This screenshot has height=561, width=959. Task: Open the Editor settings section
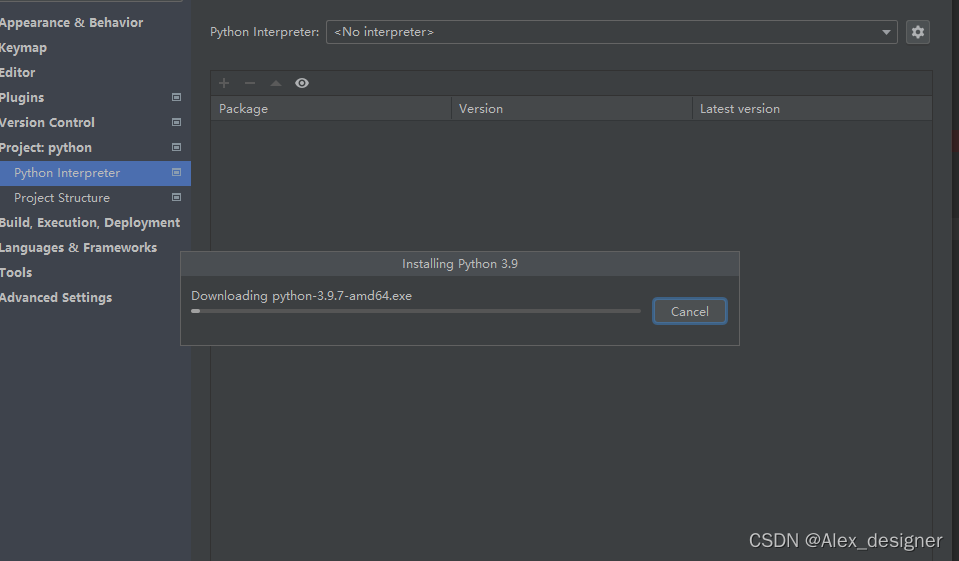coord(18,73)
